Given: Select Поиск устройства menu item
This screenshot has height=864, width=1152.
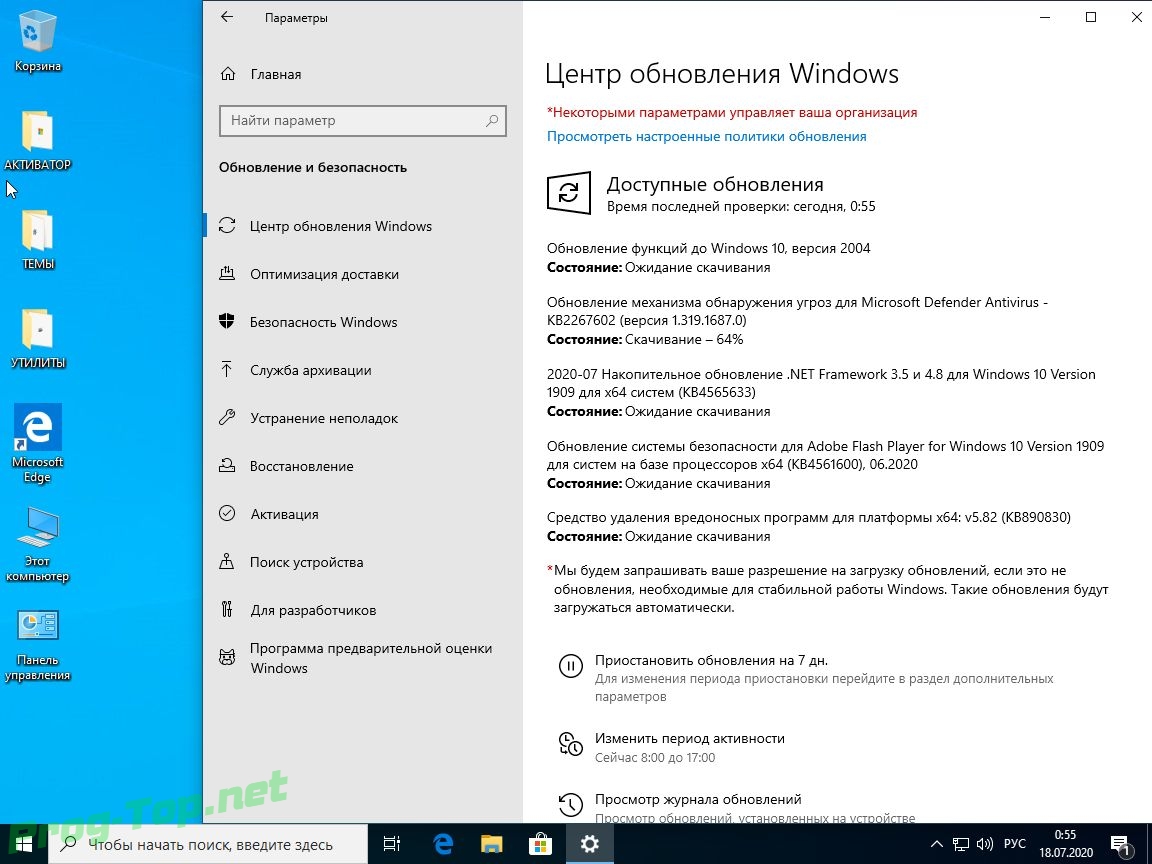Looking at the screenshot, I should pos(362,561).
